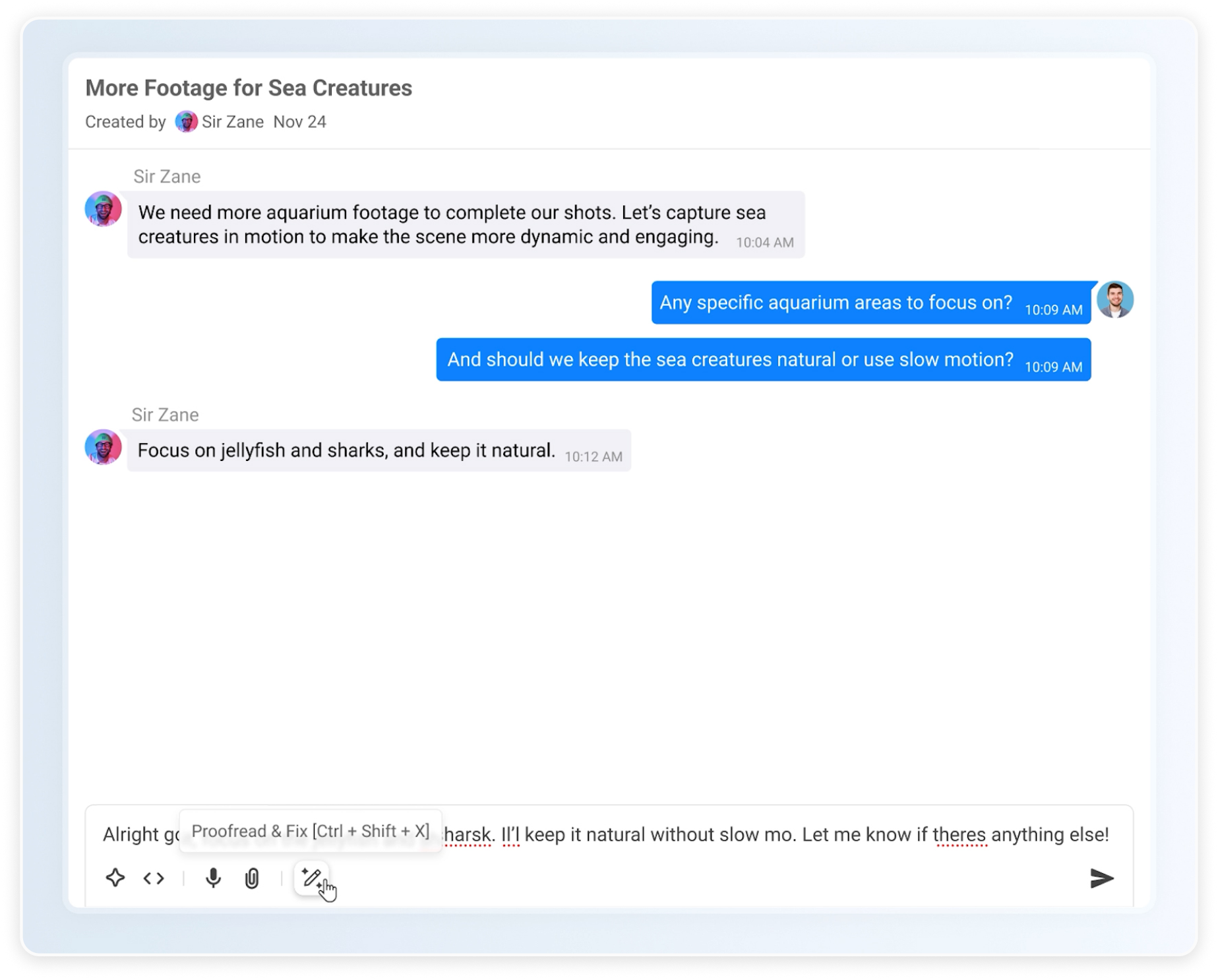Open the profile photo beside the blue messages

pyautogui.click(x=1114, y=300)
